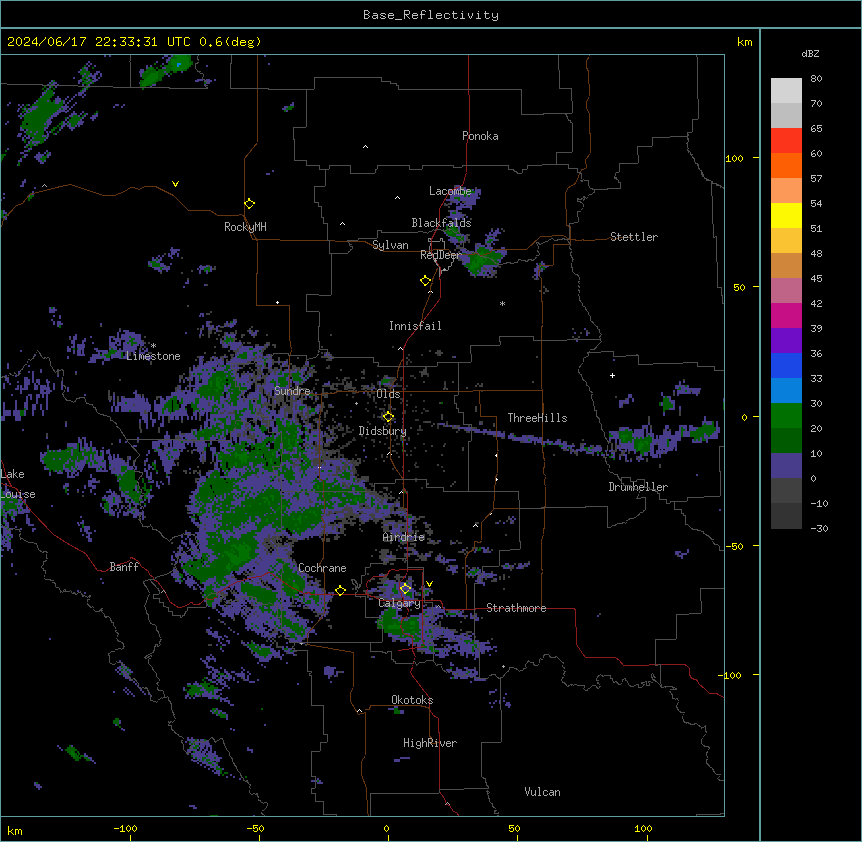Pick the light blue 30-33 dBZ swatch

pos(786,391)
